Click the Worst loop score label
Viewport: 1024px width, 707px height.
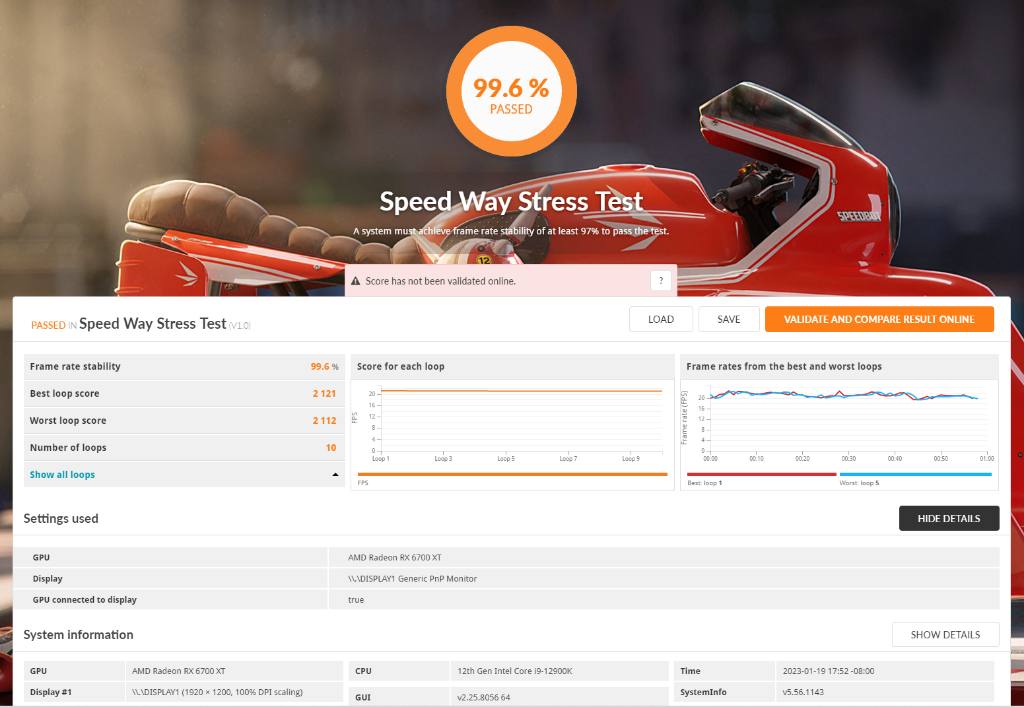coord(68,420)
